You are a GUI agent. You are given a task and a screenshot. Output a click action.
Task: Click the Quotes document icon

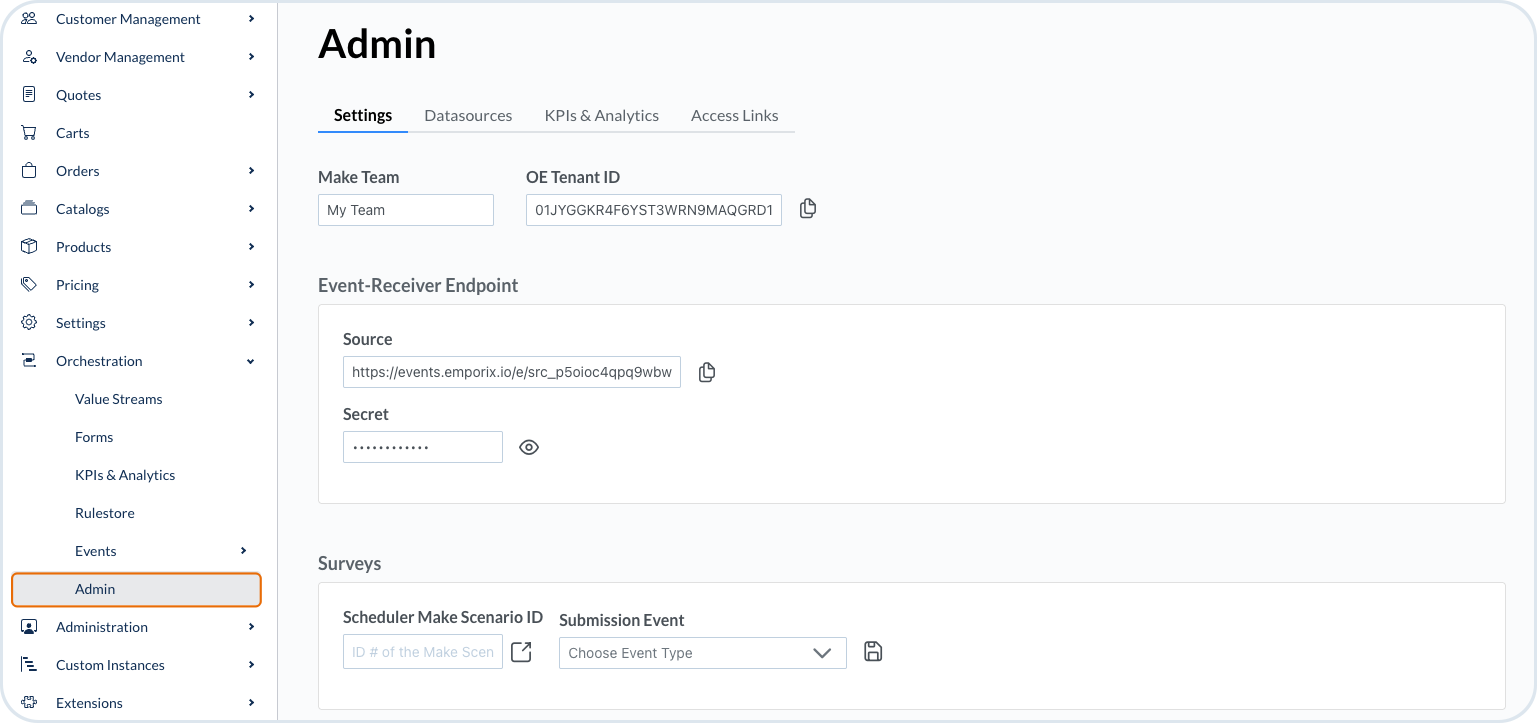click(x=29, y=95)
